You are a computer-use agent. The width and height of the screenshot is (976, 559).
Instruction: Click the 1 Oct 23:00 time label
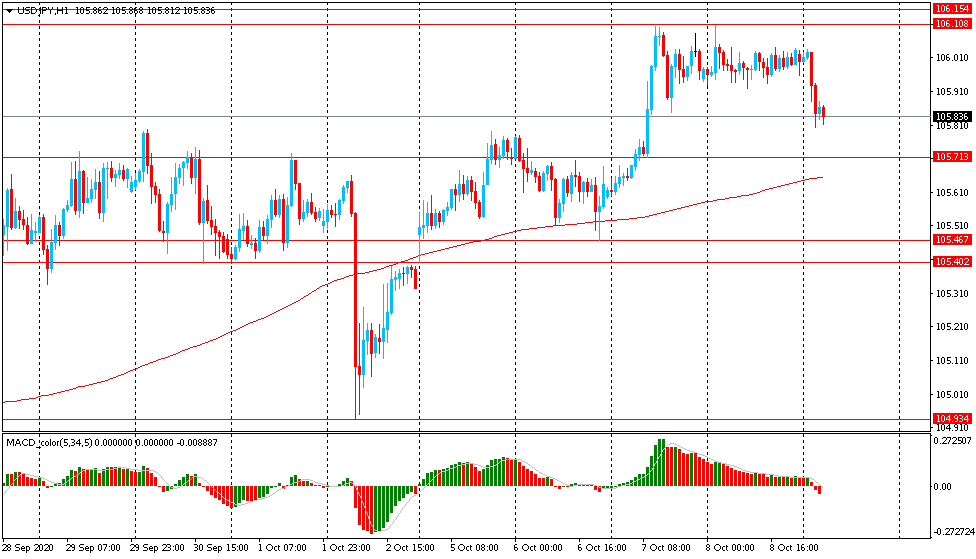(x=346, y=548)
